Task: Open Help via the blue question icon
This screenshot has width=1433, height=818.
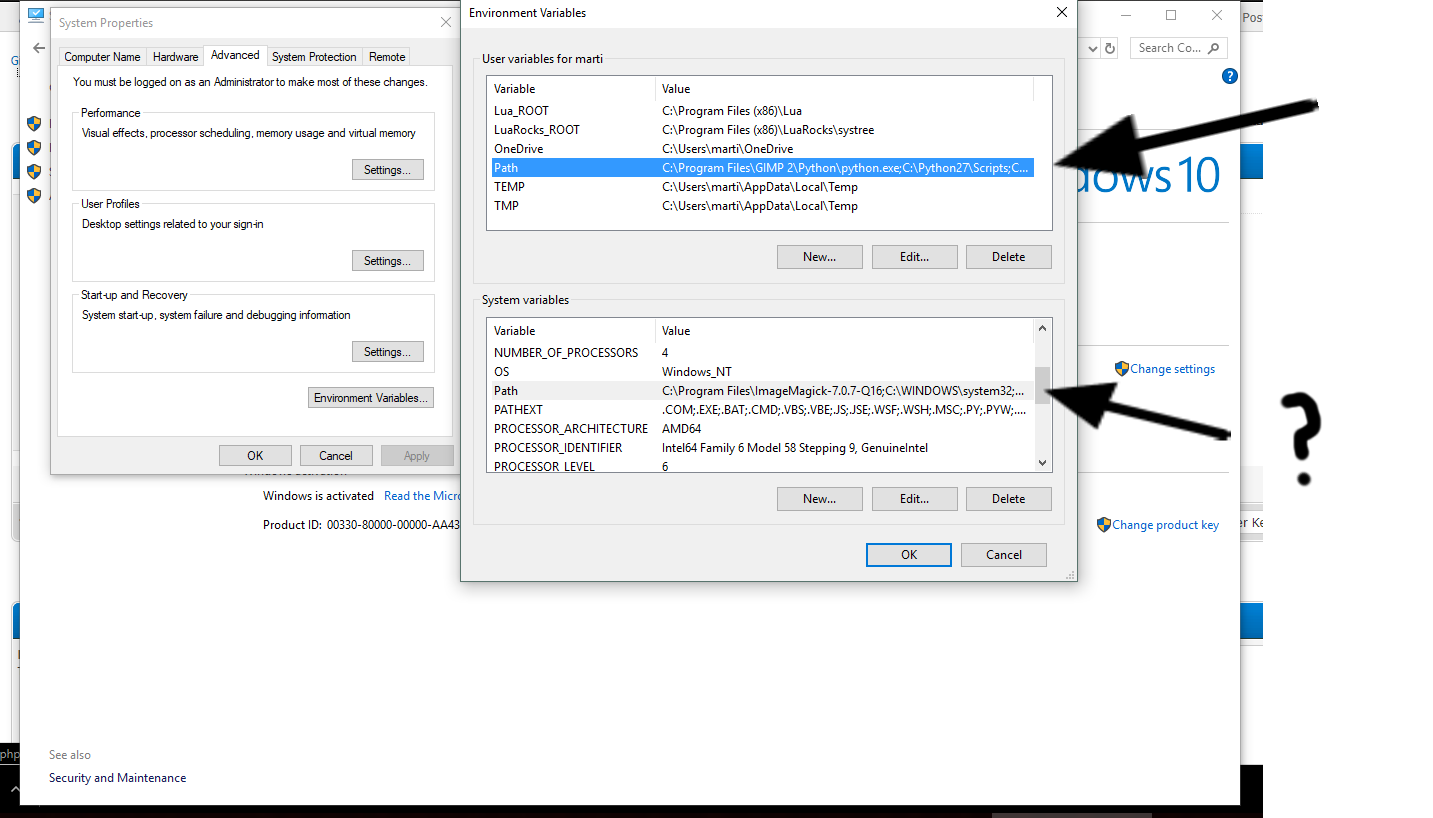Action: click(1230, 76)
